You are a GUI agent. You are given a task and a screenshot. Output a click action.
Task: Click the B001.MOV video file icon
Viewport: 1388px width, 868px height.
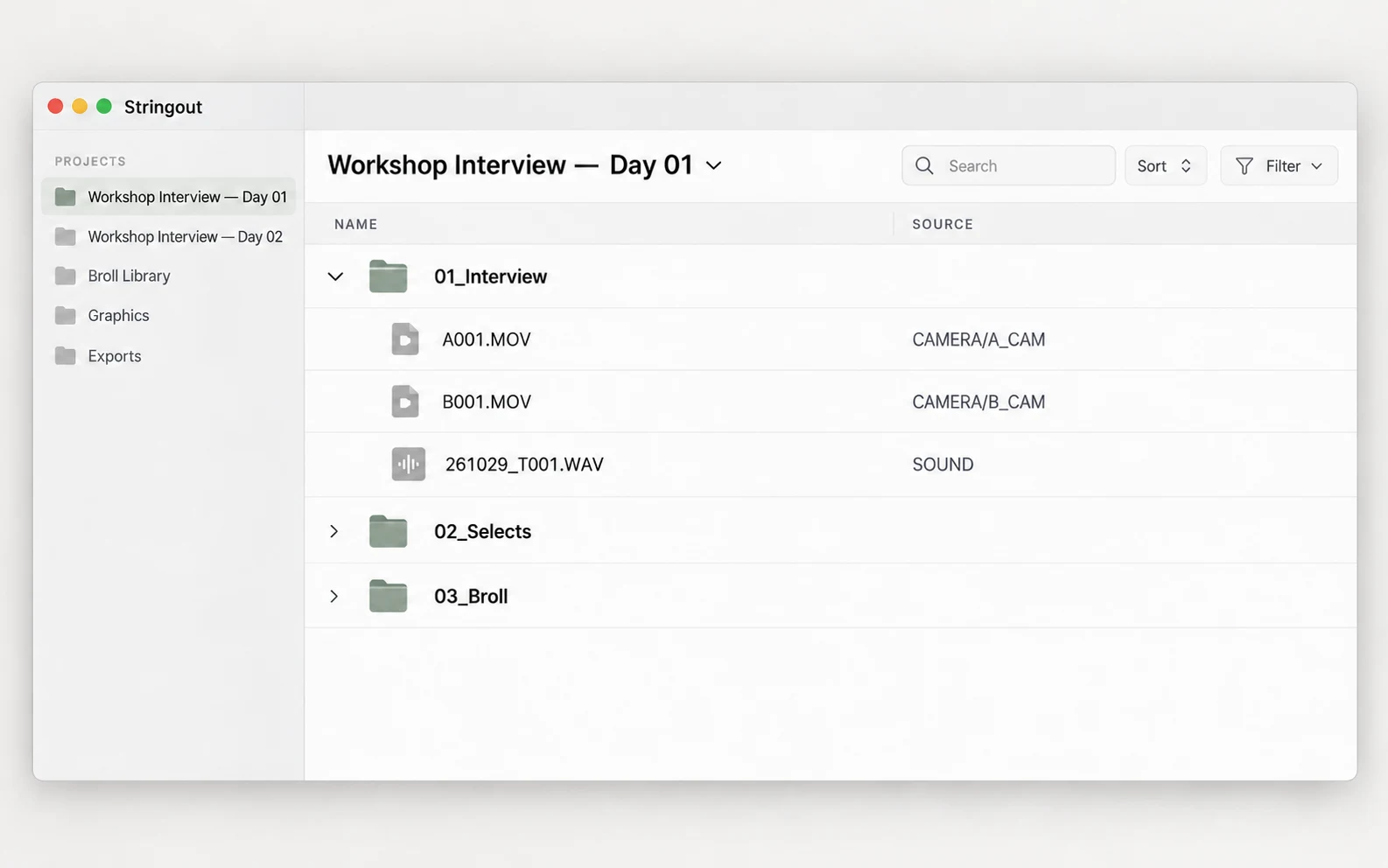[404, 402]
